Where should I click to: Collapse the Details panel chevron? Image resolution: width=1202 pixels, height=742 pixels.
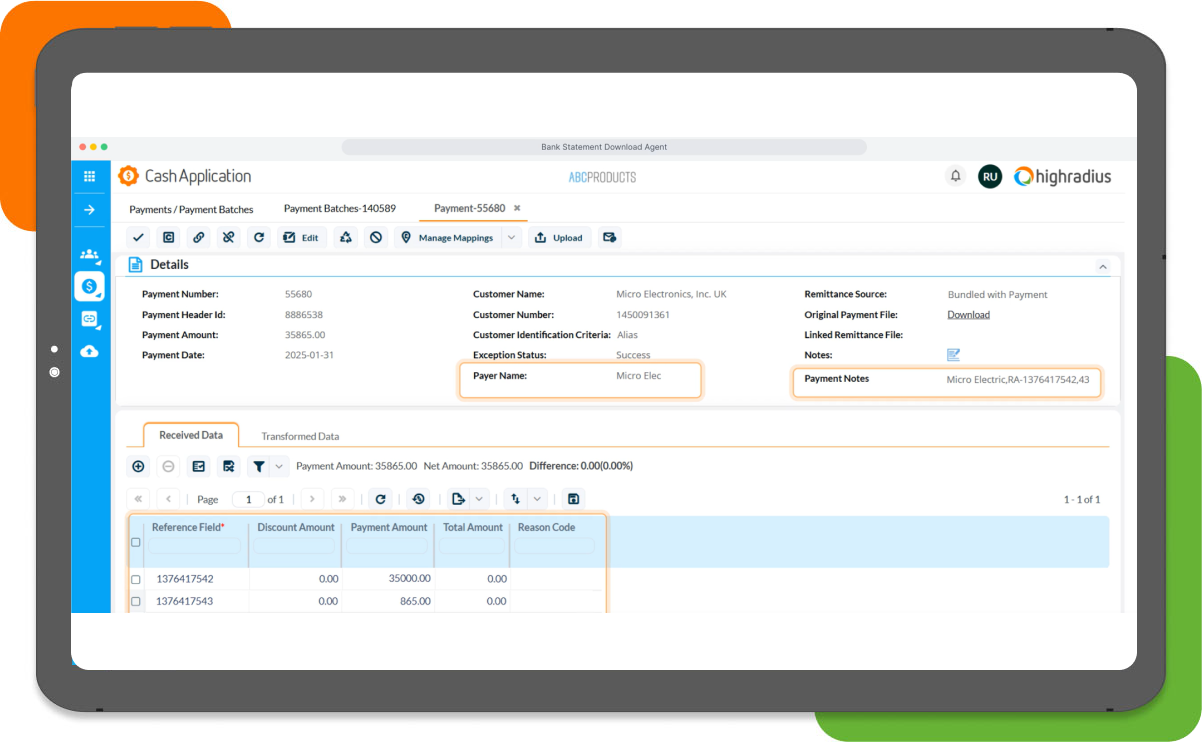pyautogui.click(x=1102, y=267)
